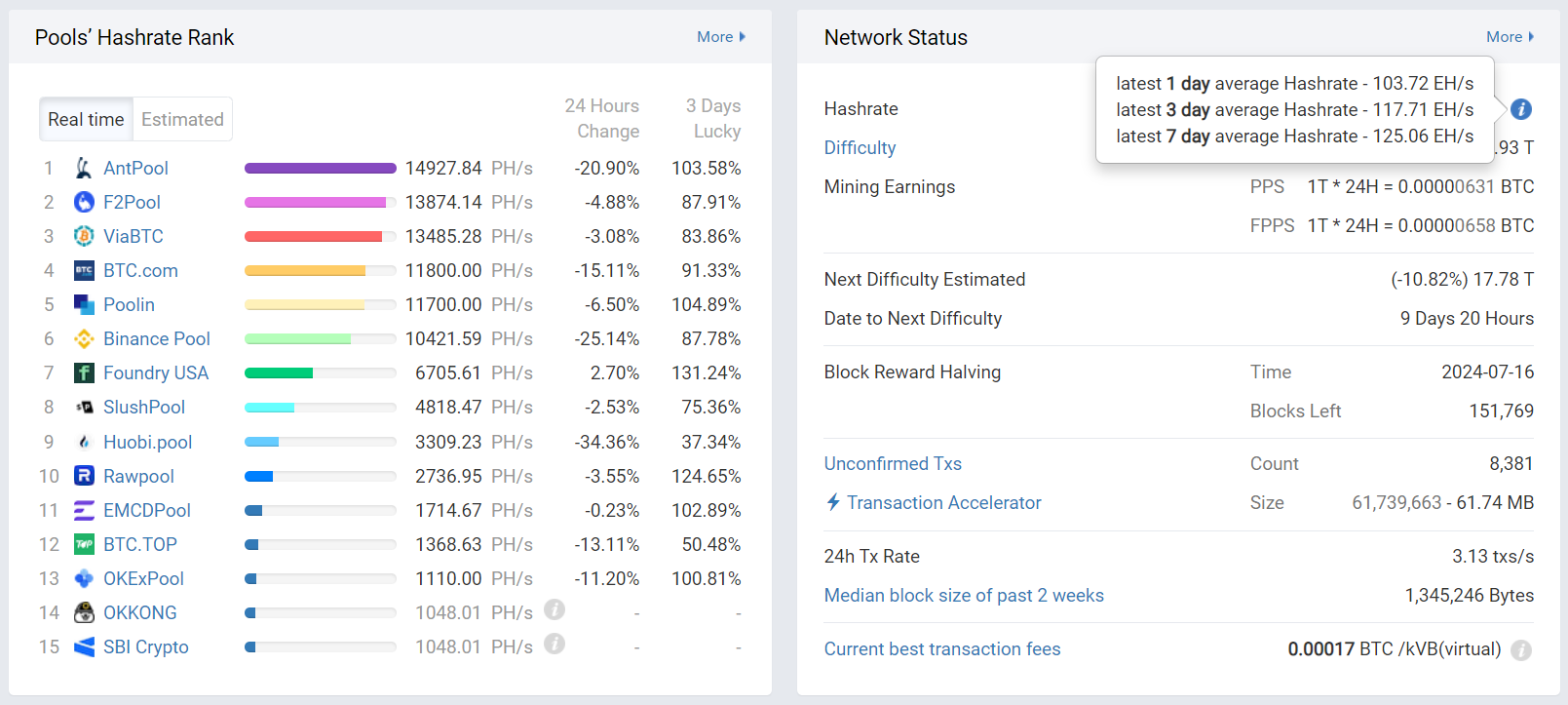Open More in Pools' Hashrate Rank
1568x705 pixels.
click(x=721, y=37)
